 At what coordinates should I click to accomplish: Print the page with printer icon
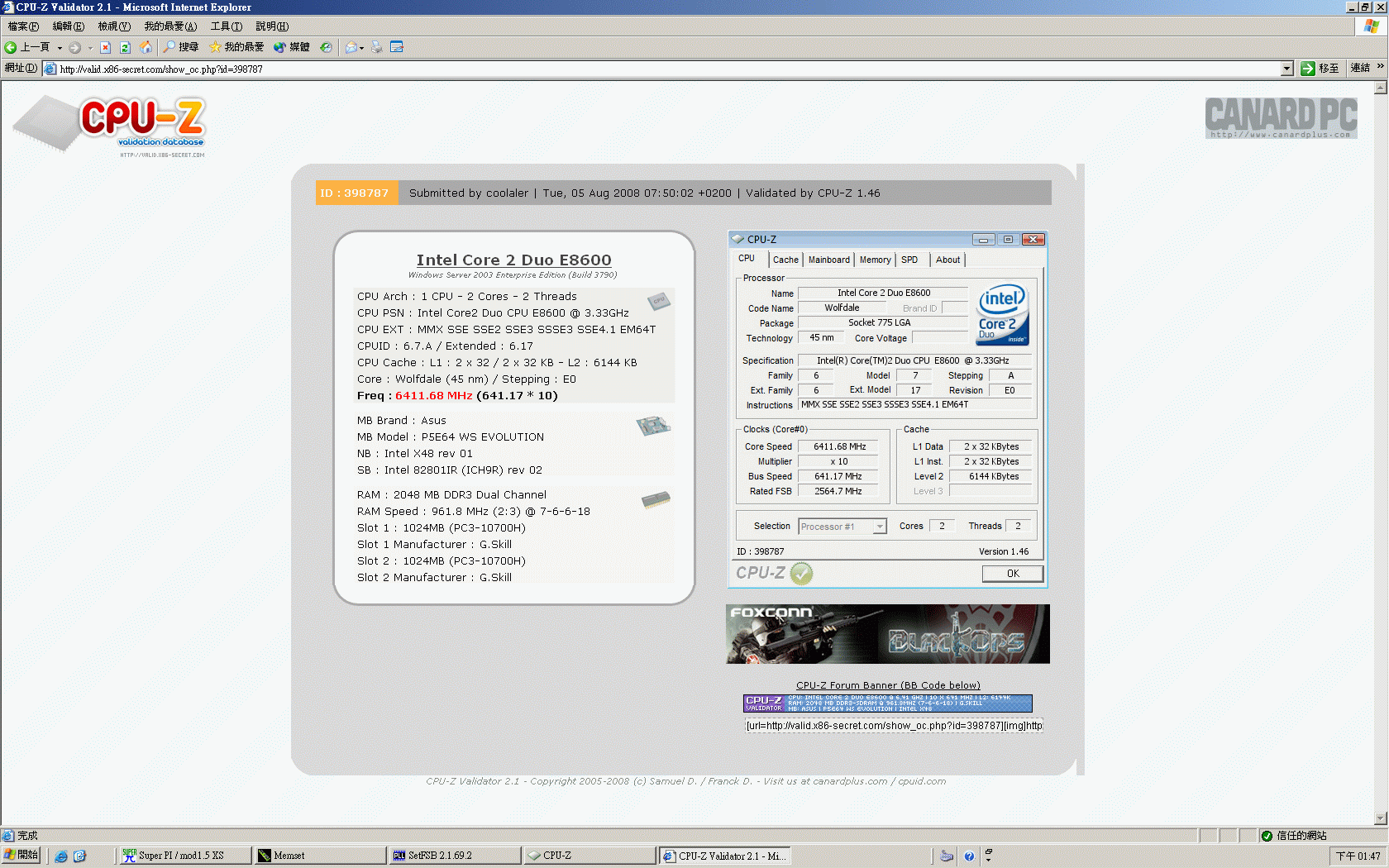377,47
